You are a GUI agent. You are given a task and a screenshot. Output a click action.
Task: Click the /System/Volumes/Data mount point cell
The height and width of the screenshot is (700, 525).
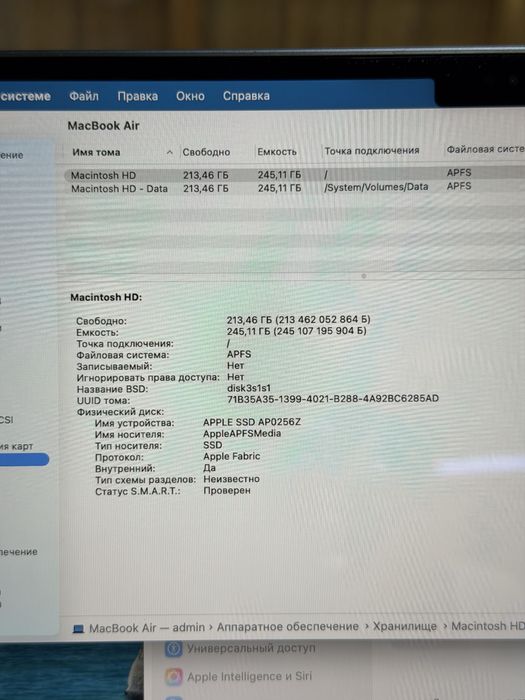(x=376, y=187)
